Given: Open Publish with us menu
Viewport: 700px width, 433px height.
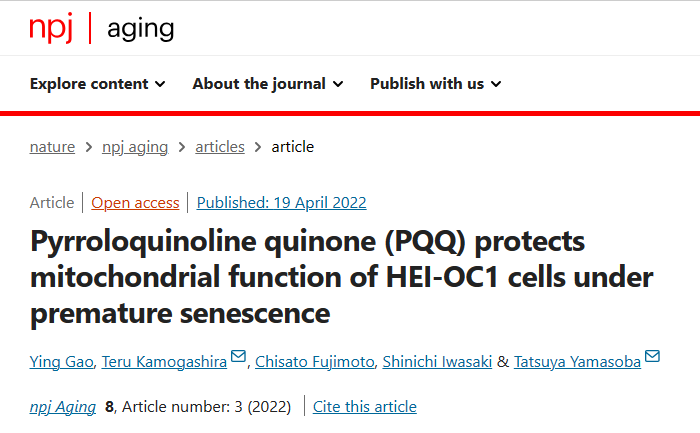Looking at the screenshot, I should [x=436, y=83].
